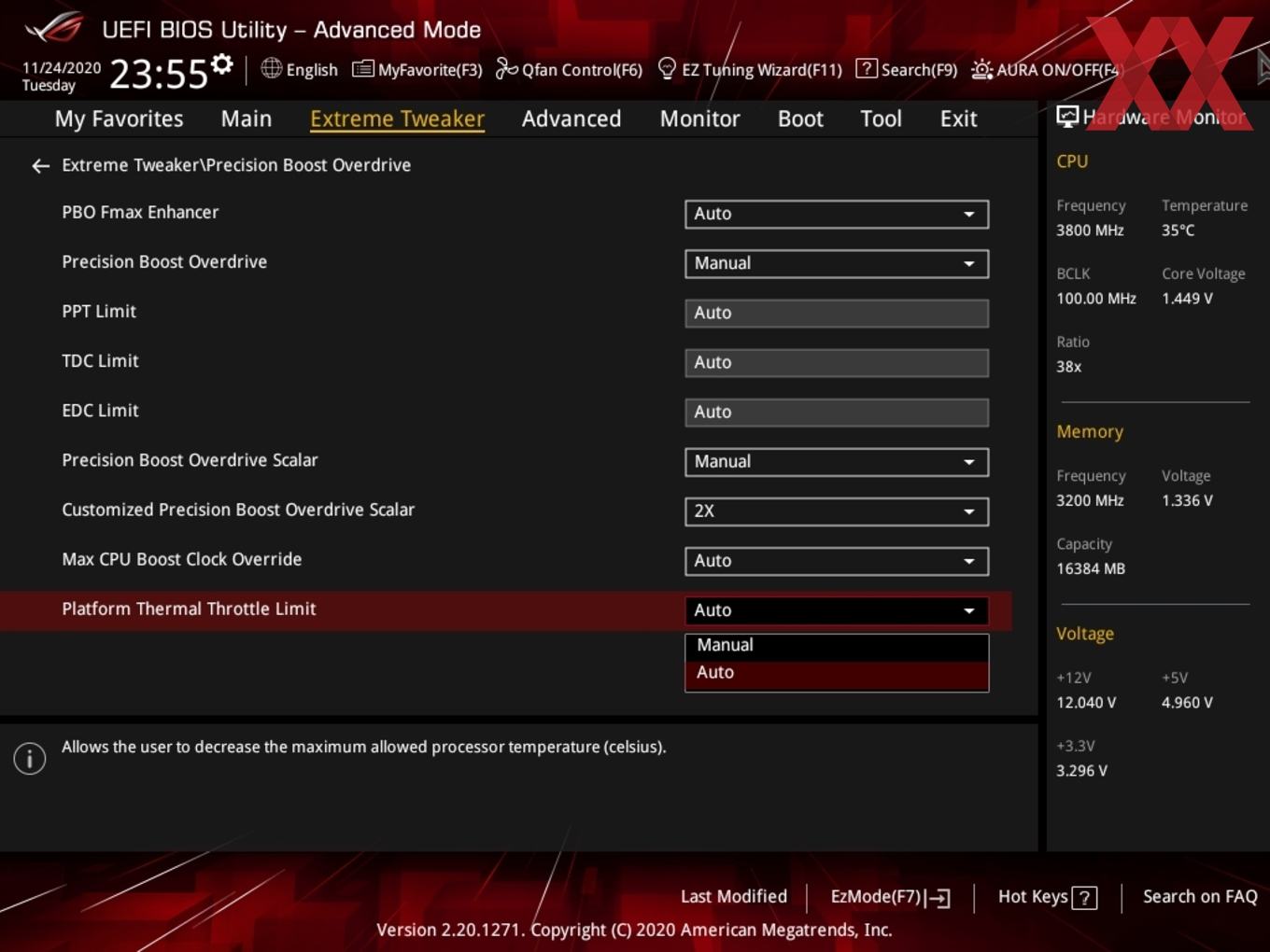Click the Hardware Monitor screen icon
Viewport: 1270px width, 952px height.
point(1067,117)
